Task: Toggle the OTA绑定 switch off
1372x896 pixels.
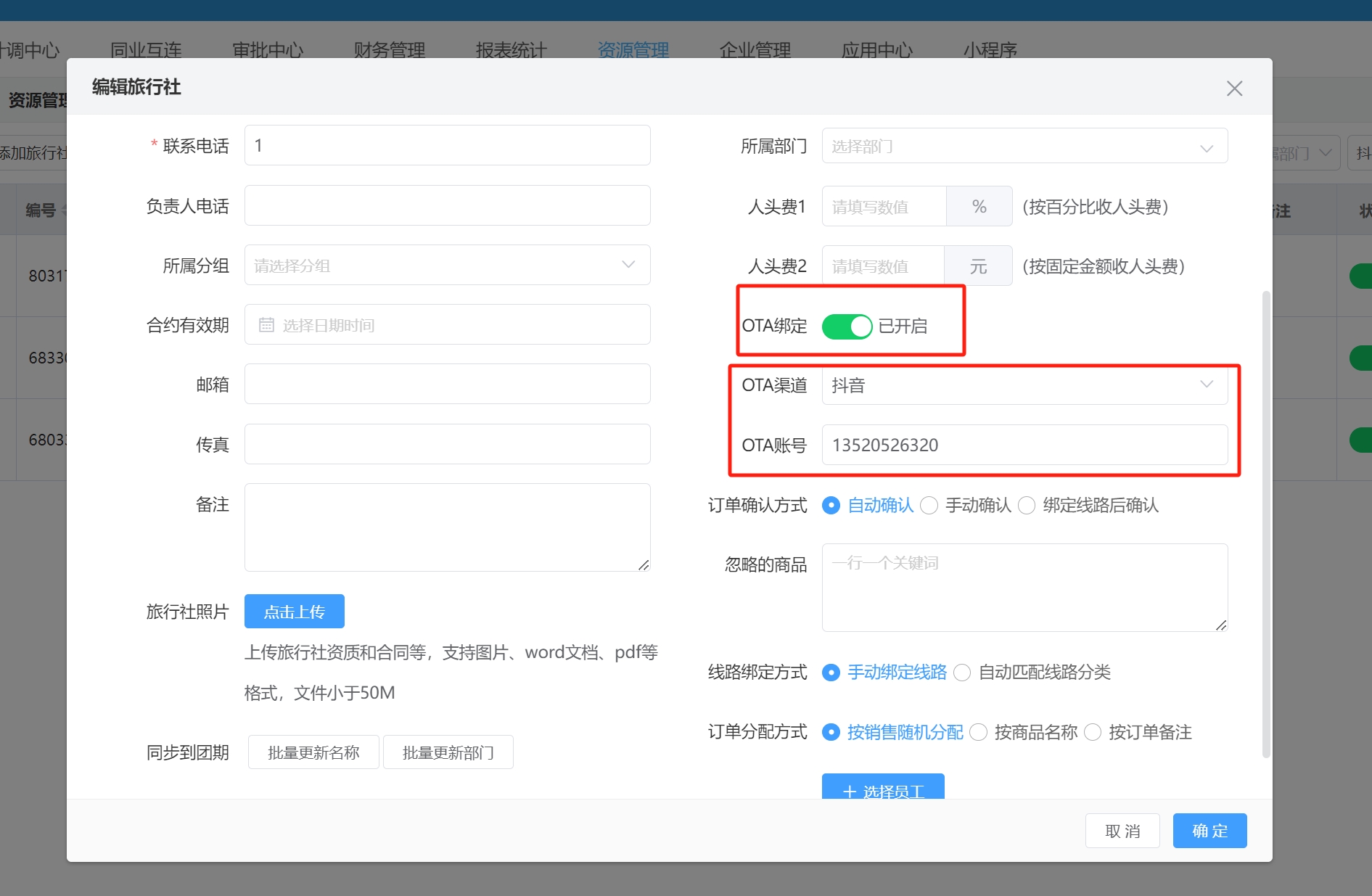Action: 846,326
